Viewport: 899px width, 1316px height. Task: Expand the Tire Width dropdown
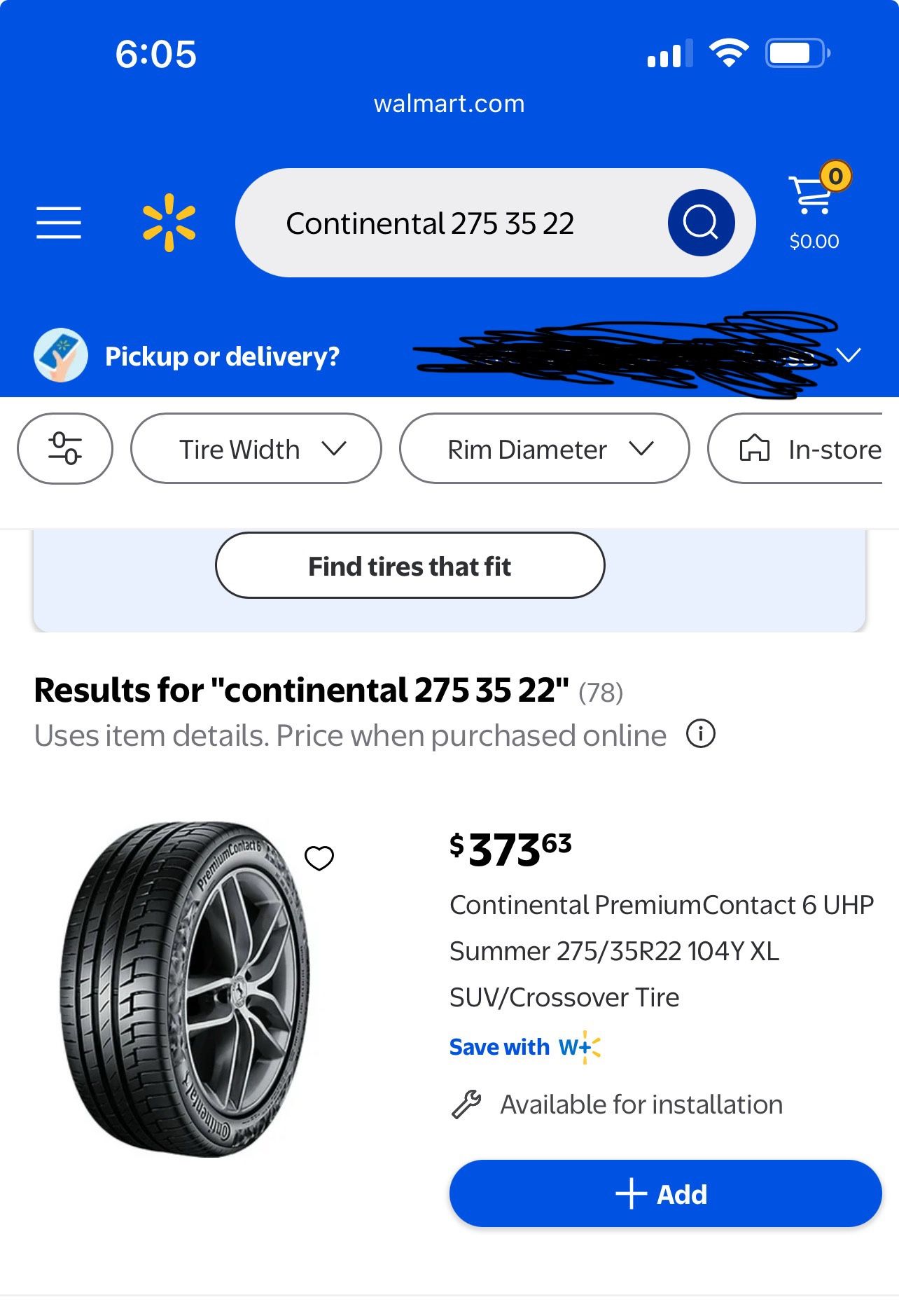(256, 449)
